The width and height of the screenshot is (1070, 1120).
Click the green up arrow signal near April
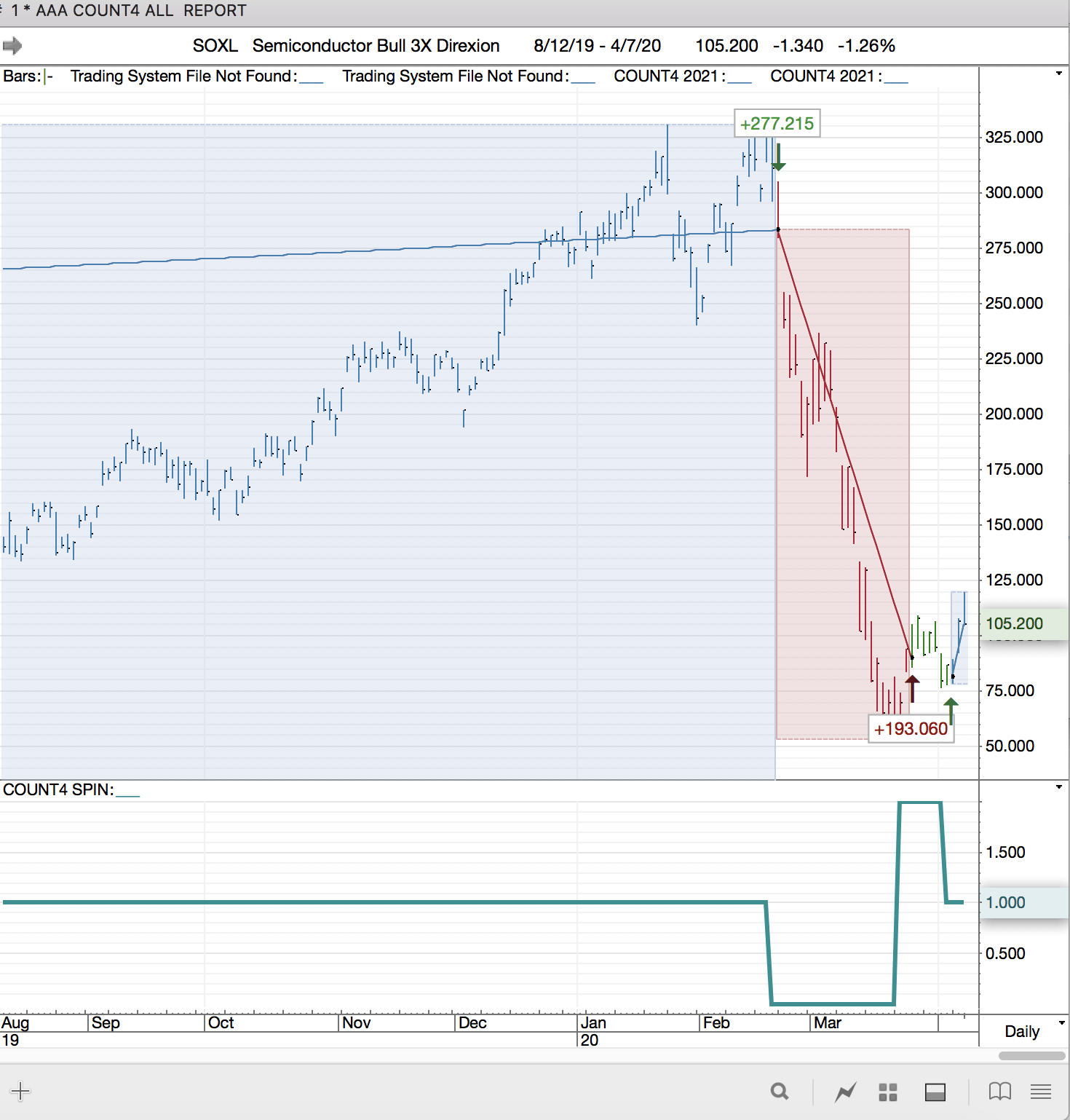tap(951, 711)
